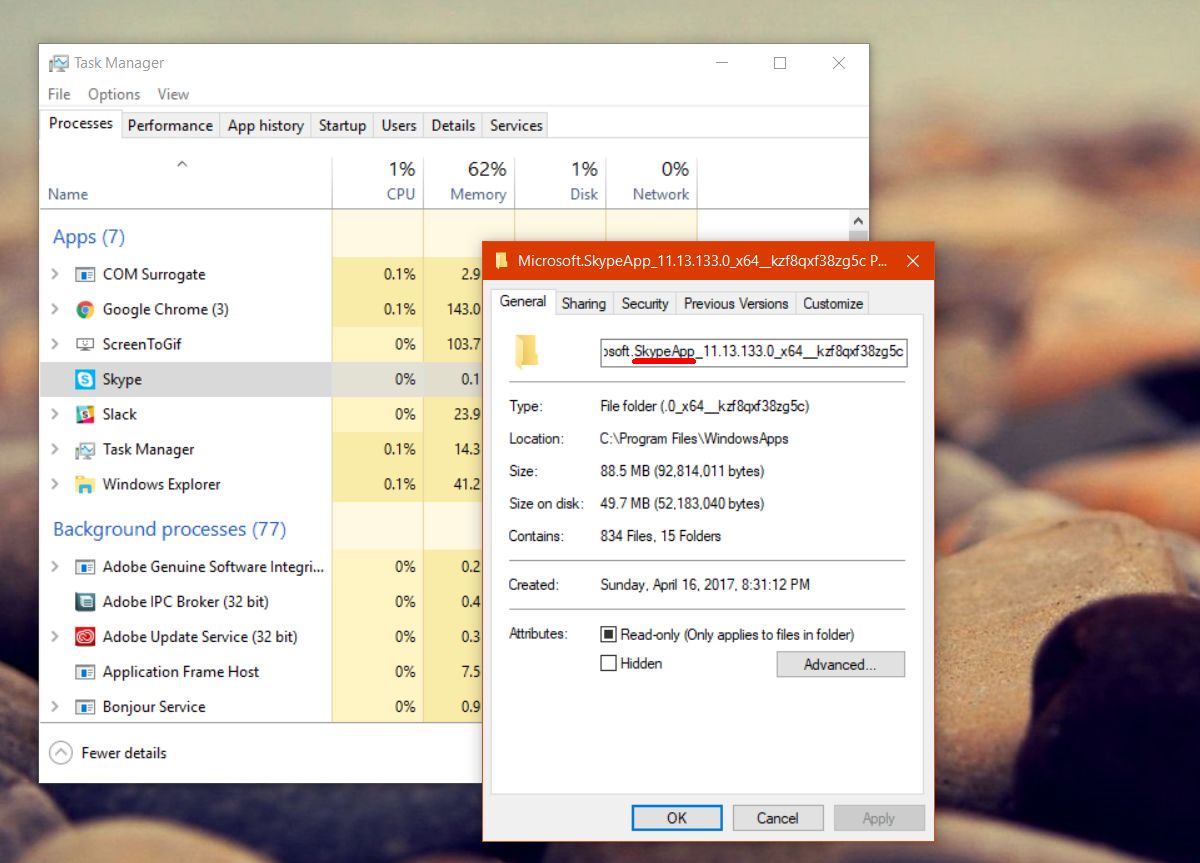The height and width of the screenshot is (863, 1200).
Task: Enable the Hidden attribute checkbox
Action: pos(608,663)
